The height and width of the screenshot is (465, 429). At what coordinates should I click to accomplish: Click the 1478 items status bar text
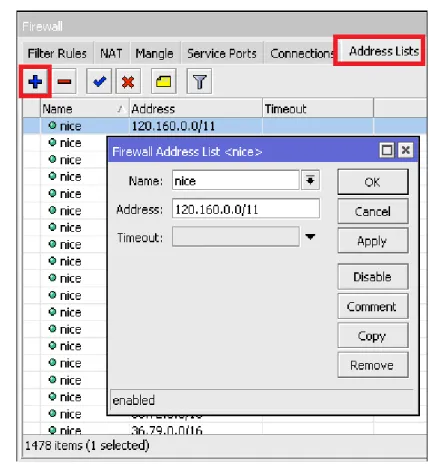tap(87, 445)
